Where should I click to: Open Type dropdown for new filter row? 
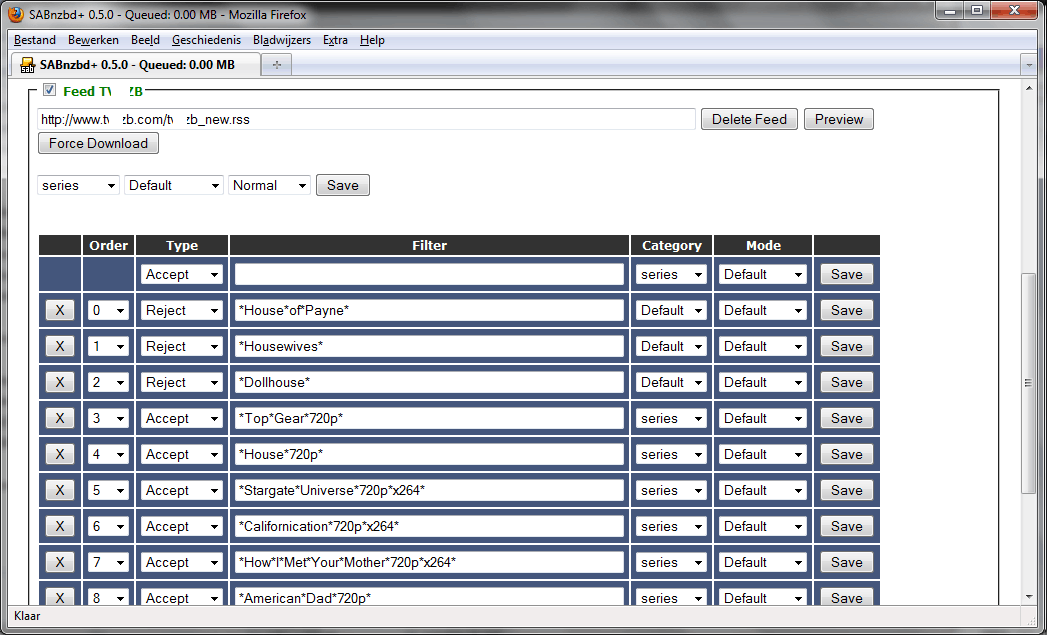pyautogui.click(x=182, y=274)
